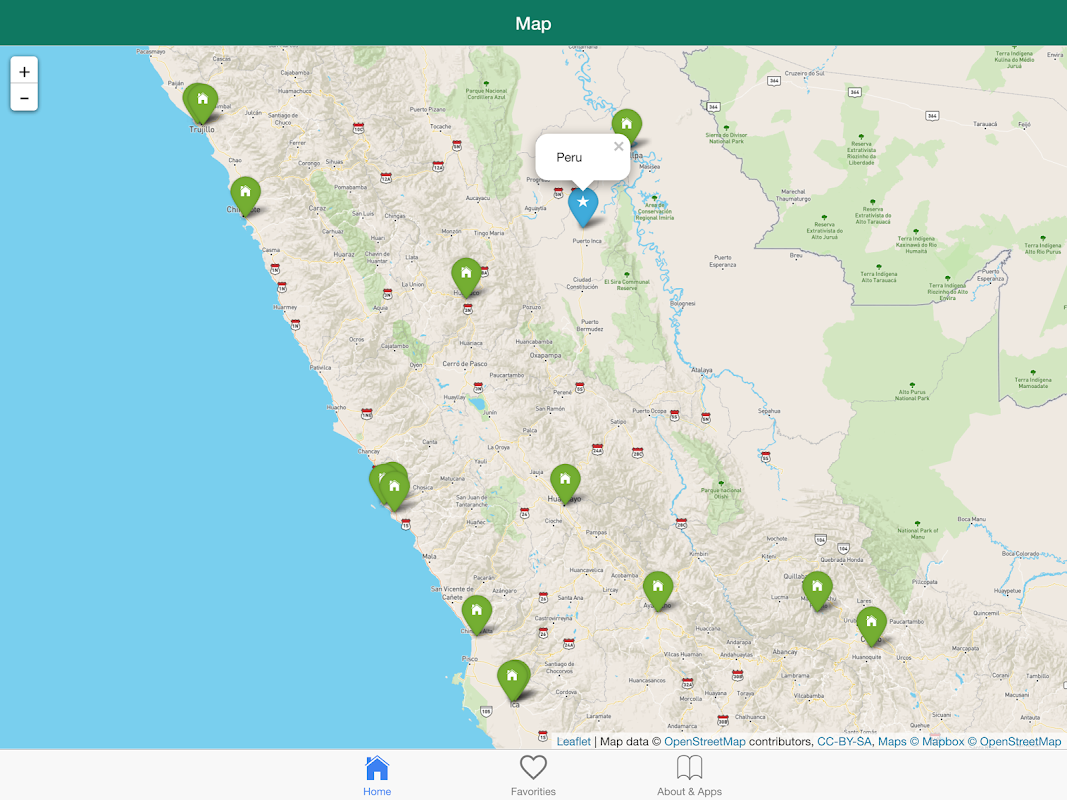This screenshot has height=800, width=1067.
Task: Select the green home marker at Huánuco
Action: [x=466, y=278]
